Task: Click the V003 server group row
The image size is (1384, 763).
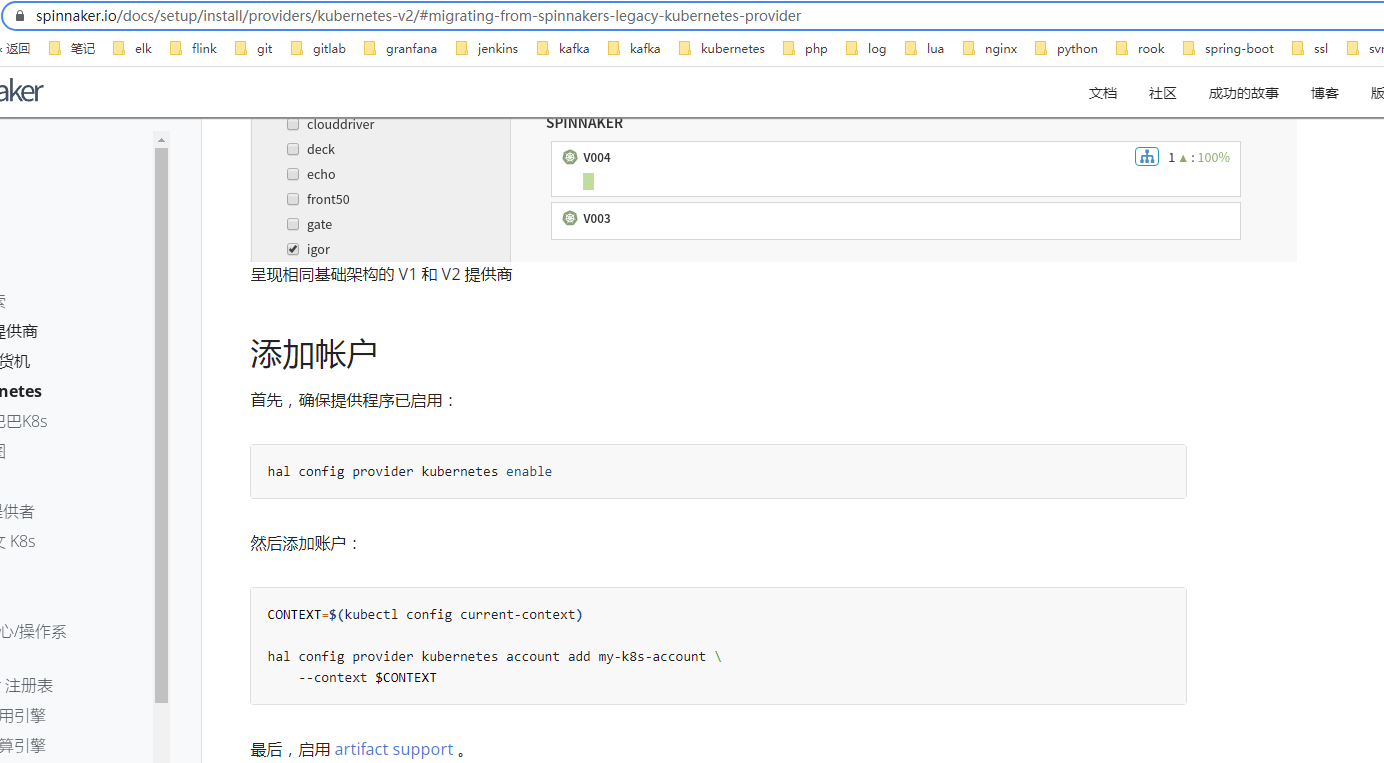Action: pos(895,221)
